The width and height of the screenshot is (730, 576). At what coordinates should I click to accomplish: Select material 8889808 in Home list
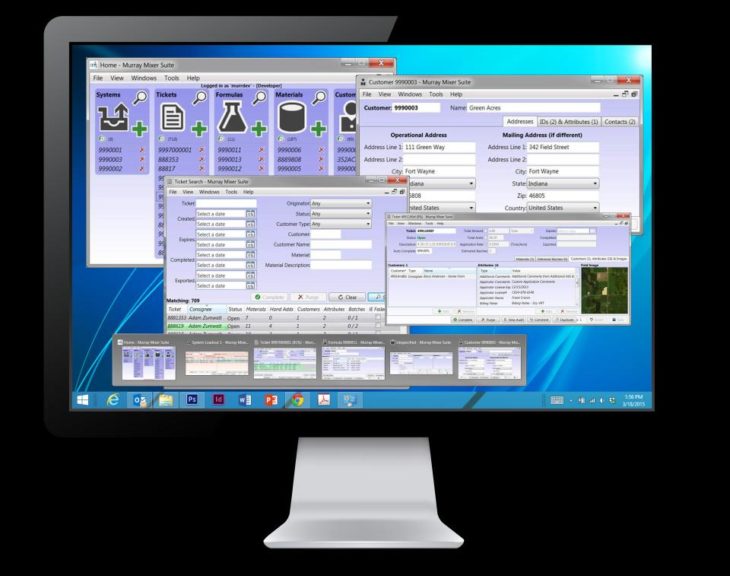(x=289, y=159)
